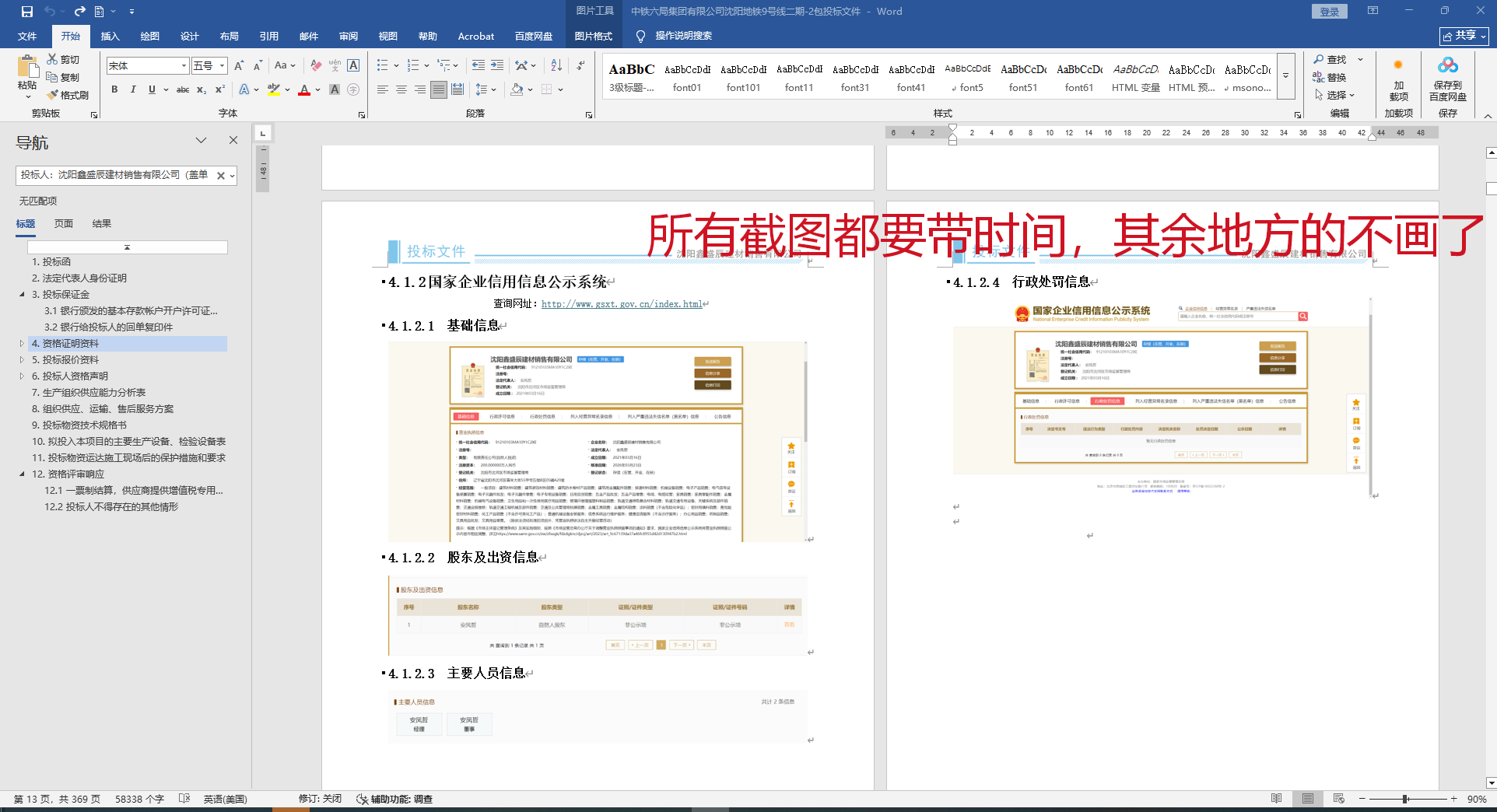The width and height of the screenshot is (1497, 812).
Task: Open the change case (Aa) dropdown
Action: coord(285,66)
